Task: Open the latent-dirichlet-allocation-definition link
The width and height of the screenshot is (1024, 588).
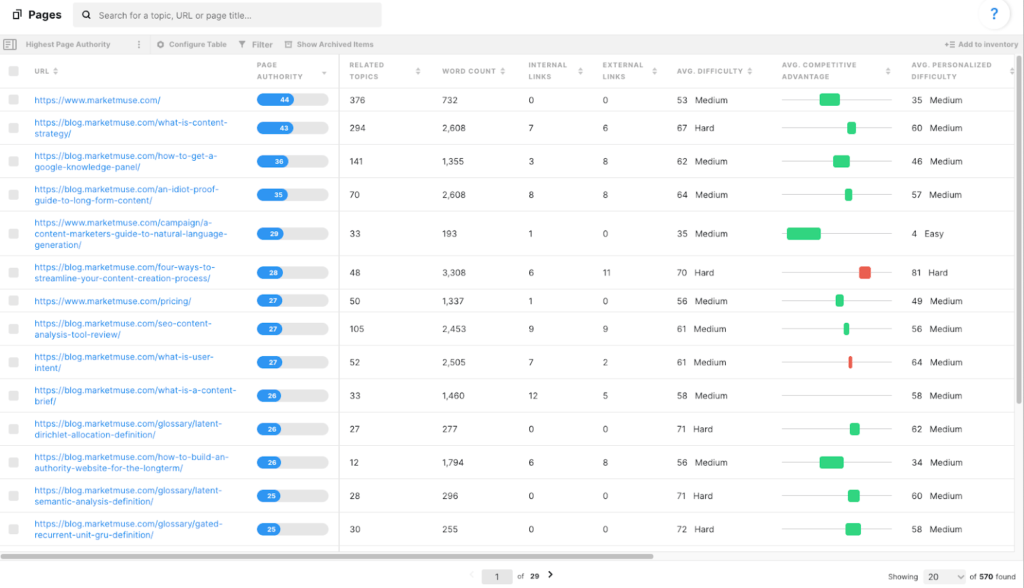Action: pos(128,429)
